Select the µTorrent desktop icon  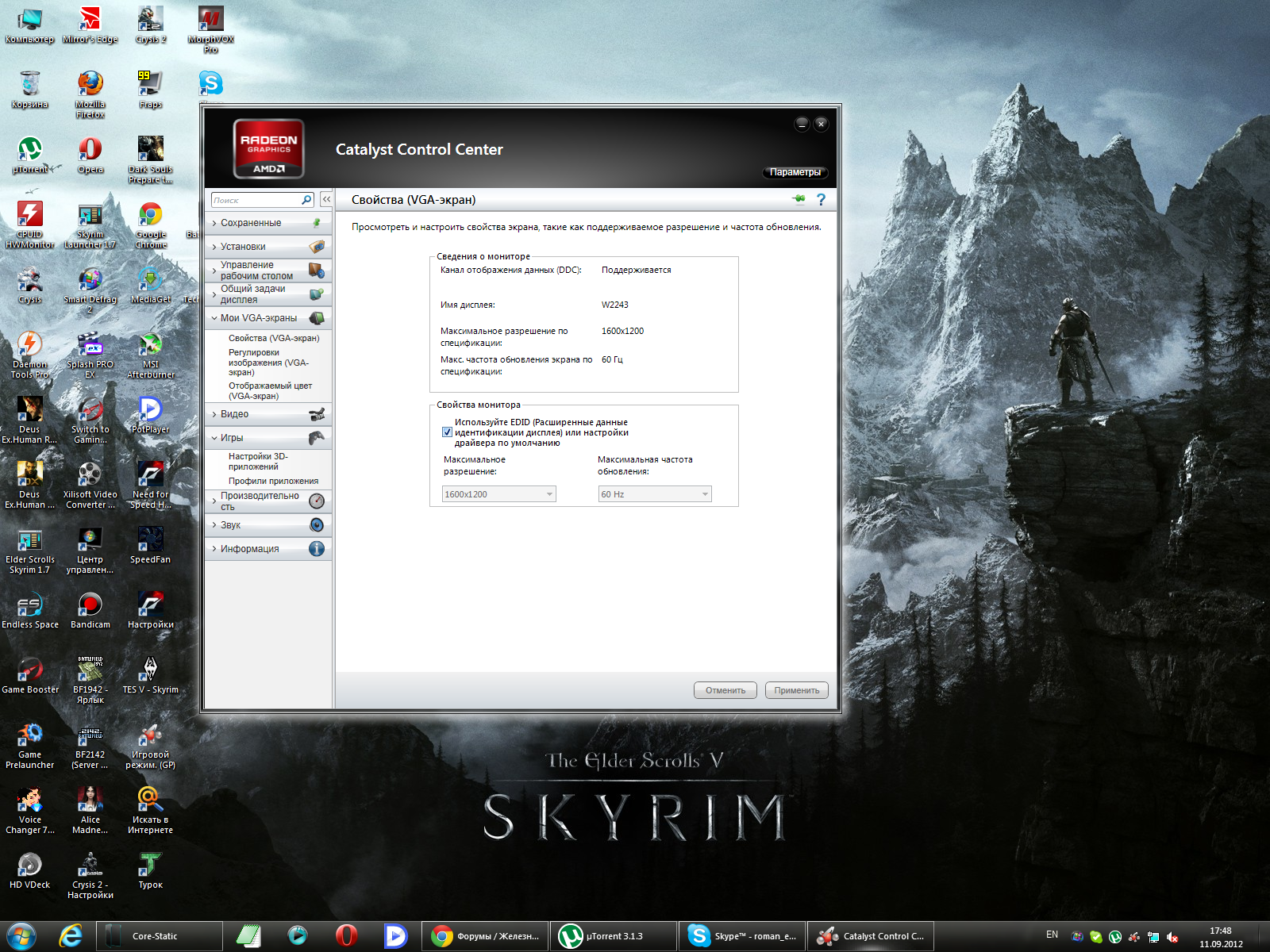30,155
